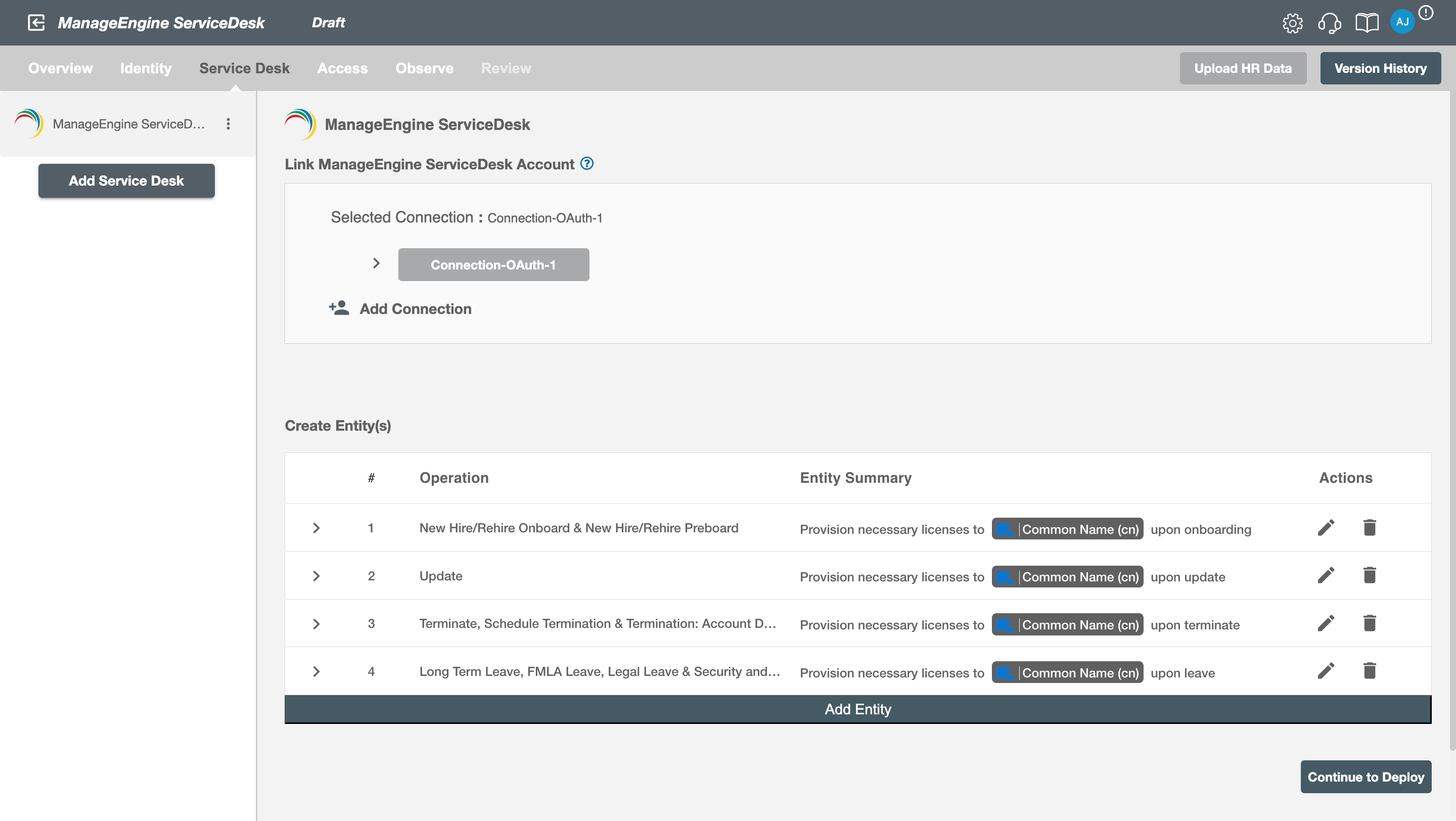Expand row 1 New Hire/Rehire Onboard
1456x821 pixels.
(x=316, y=528)
